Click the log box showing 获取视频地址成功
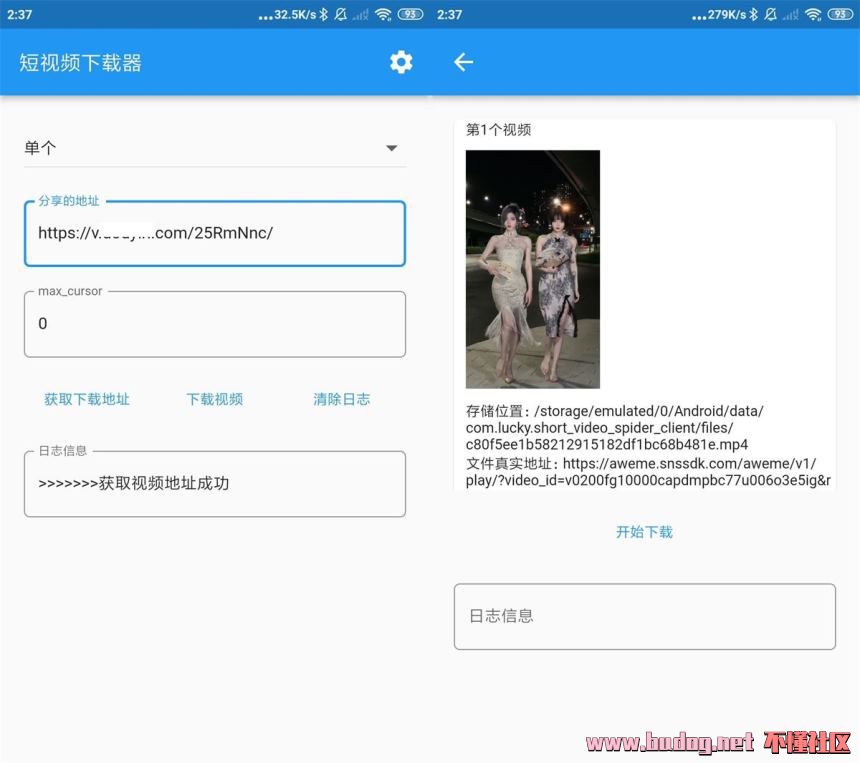Screen dimensions: 860x763 (214, 484)
